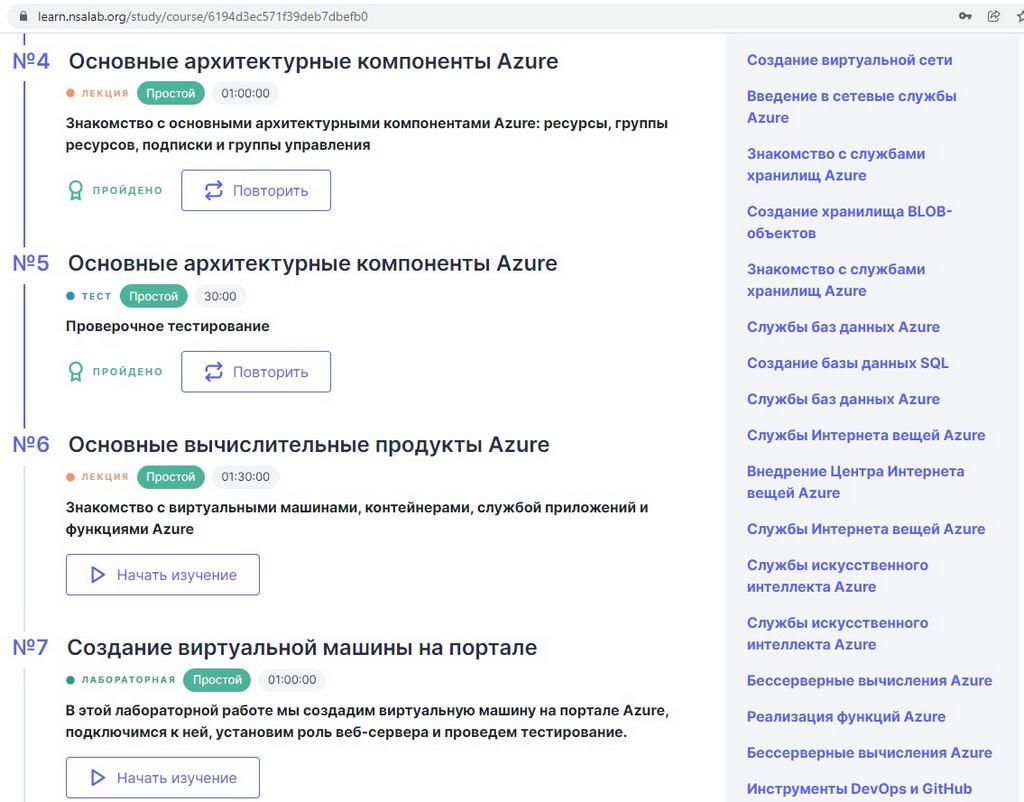Click the lock icon in address bar
The image size is (1024, 802).
(x=24, y=16)
